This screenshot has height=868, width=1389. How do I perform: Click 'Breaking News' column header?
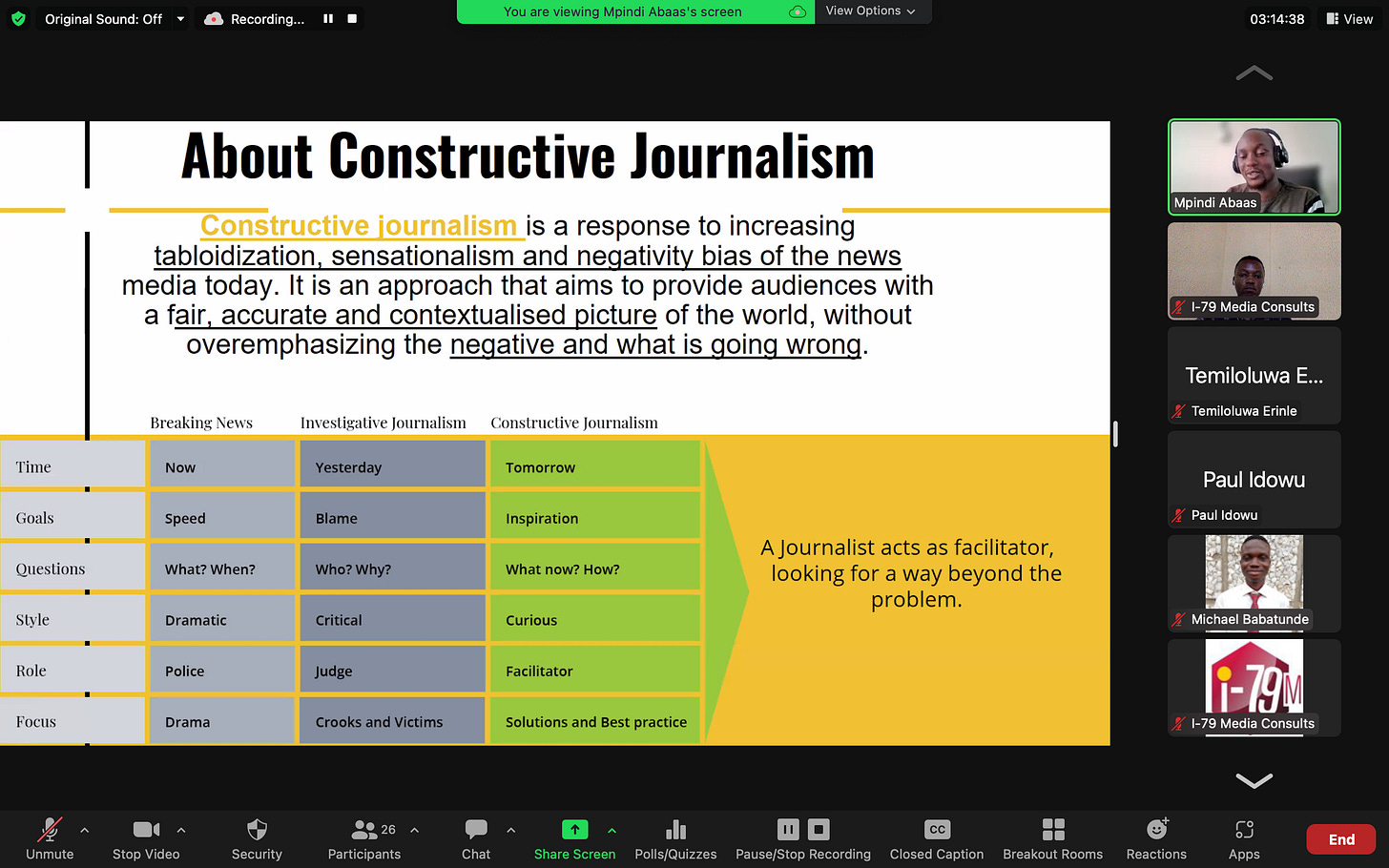(201, 423)
